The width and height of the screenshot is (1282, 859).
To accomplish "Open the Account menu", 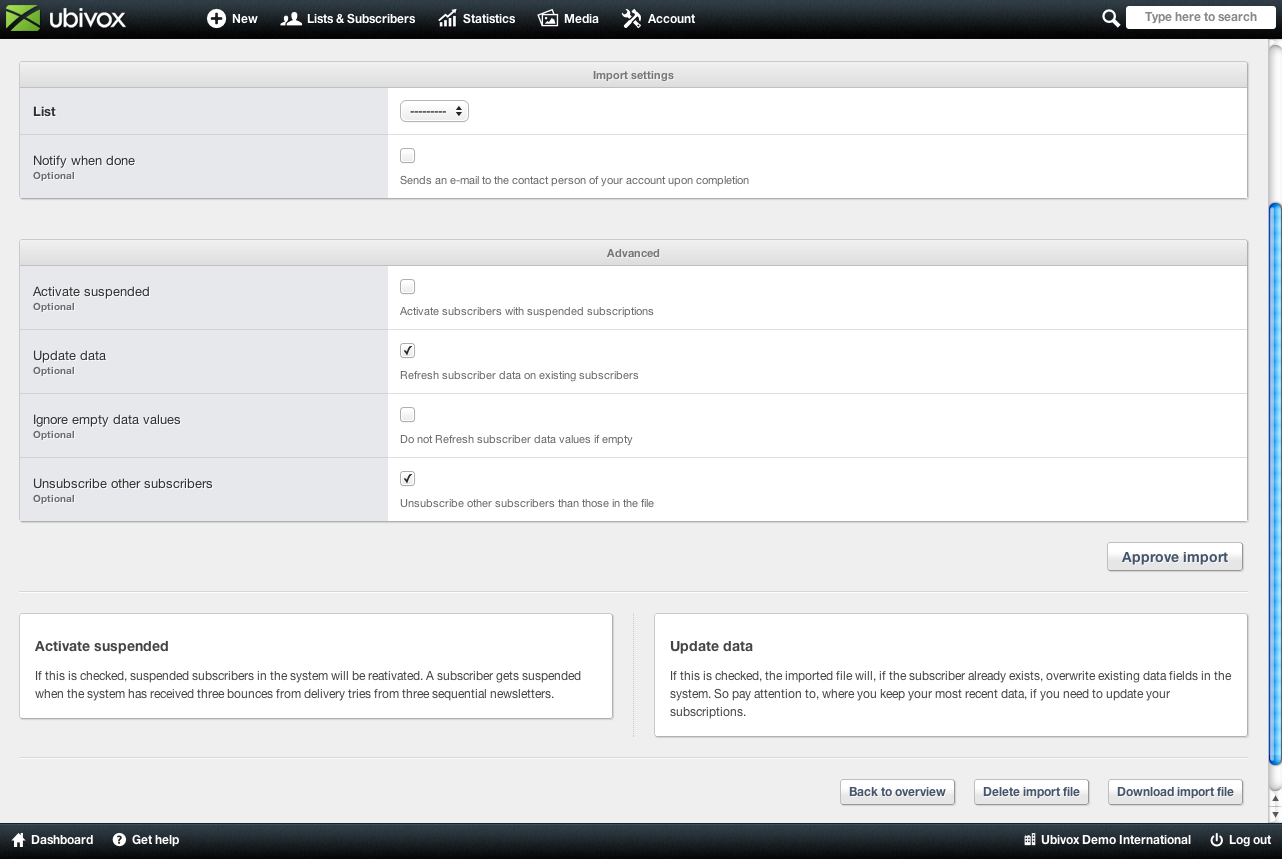I will (x=658, y=19).
